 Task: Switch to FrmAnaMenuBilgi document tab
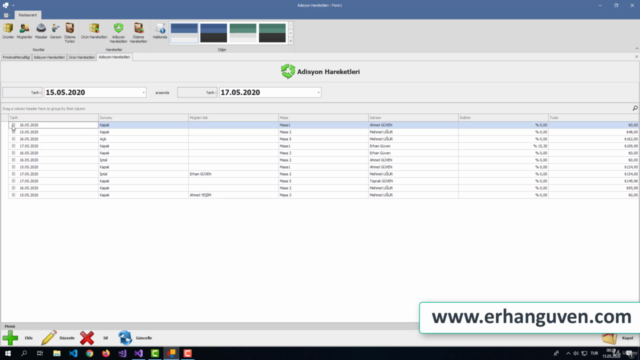pyautogui.click(x=16, y=57)
